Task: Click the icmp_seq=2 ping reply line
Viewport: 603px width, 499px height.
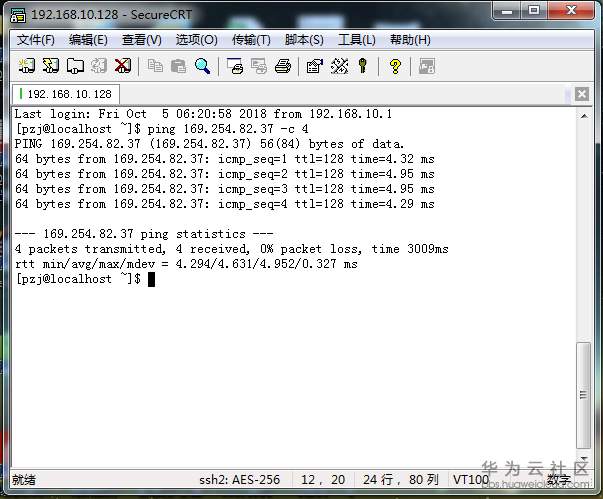Action: tap(225, 174)
